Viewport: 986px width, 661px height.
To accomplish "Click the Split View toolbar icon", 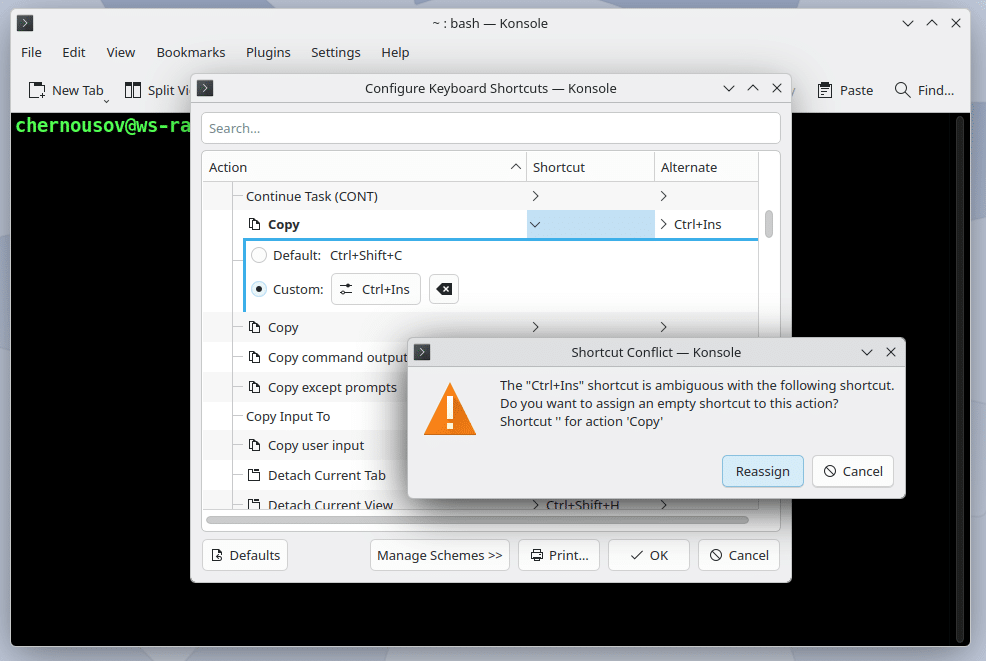I will click(x=133, y=91).
